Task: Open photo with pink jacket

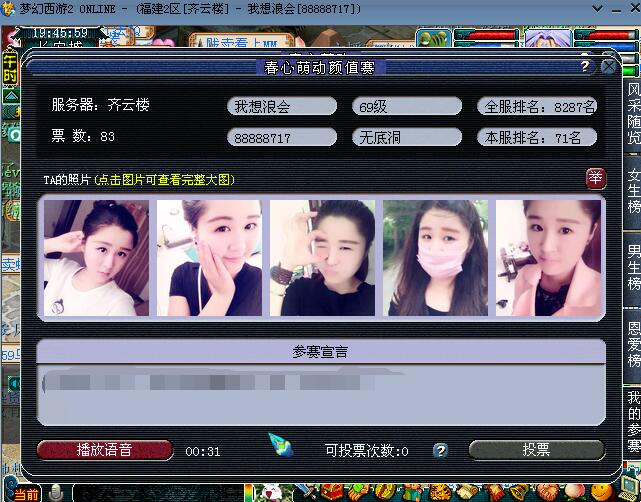Action: 549,258
